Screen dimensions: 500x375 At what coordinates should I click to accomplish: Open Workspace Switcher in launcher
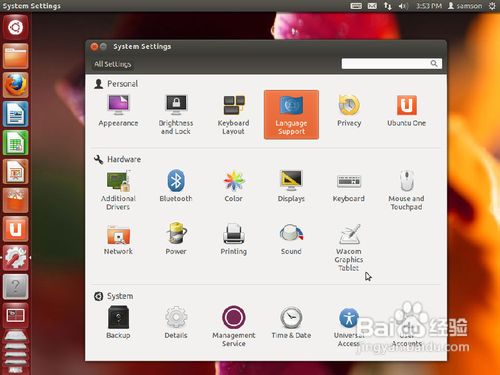coord(15,315)
